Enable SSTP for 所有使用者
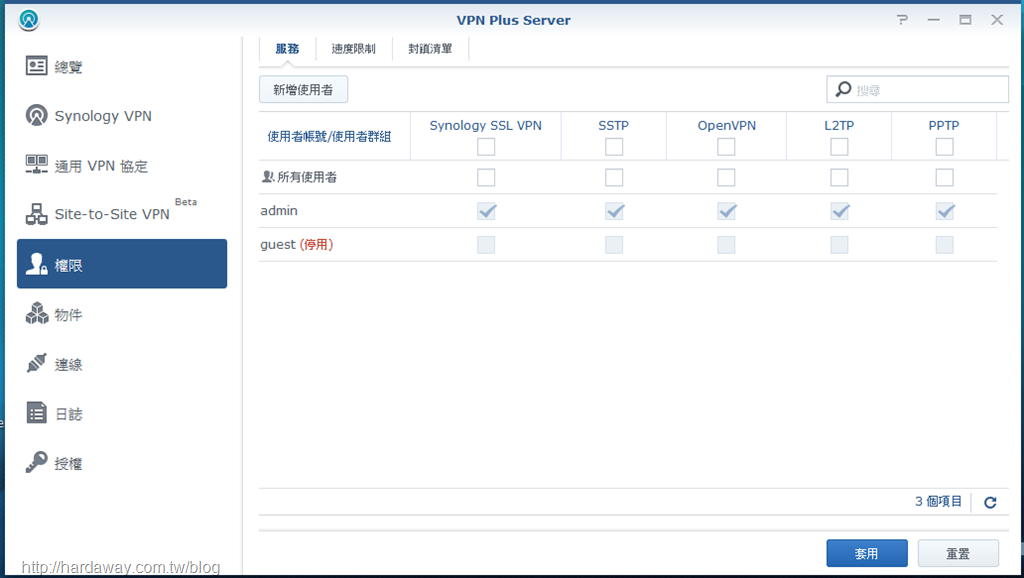This screenshot has height=578, width=1024. click(614, 177)
